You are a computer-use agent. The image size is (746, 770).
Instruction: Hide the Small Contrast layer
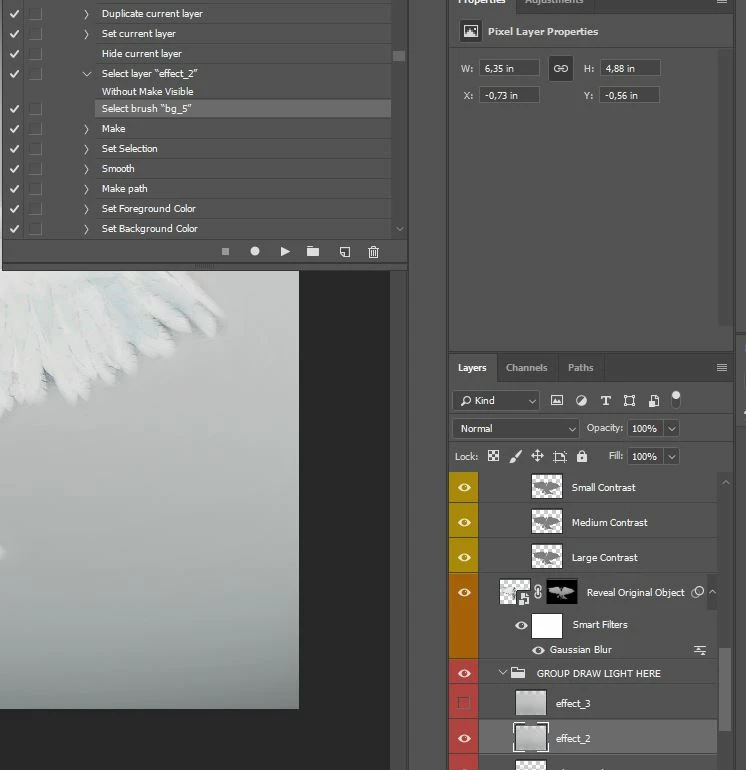pos(464,488)
